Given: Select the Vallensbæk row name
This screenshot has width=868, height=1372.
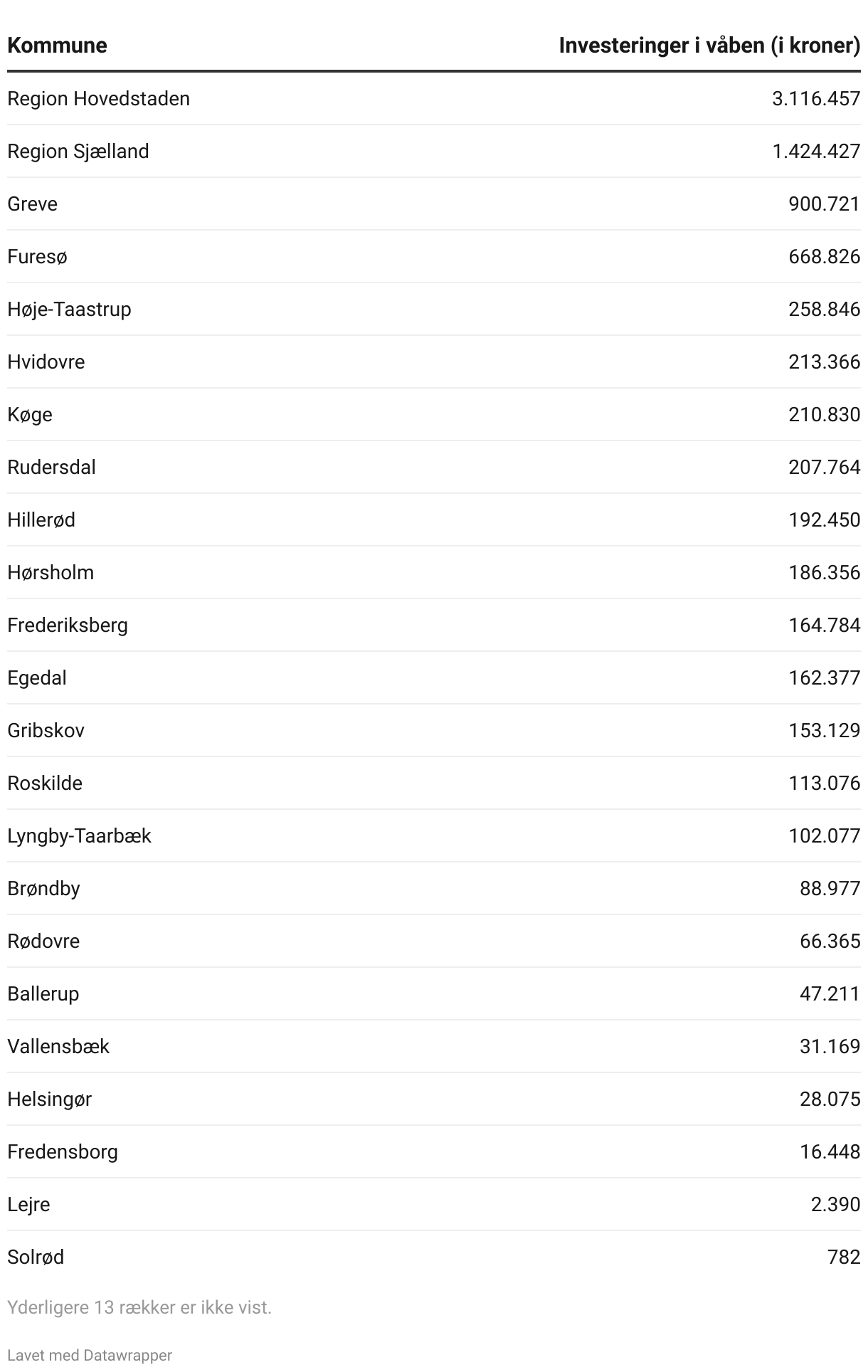Looking at the screenshot, I should pos(58,1046).
